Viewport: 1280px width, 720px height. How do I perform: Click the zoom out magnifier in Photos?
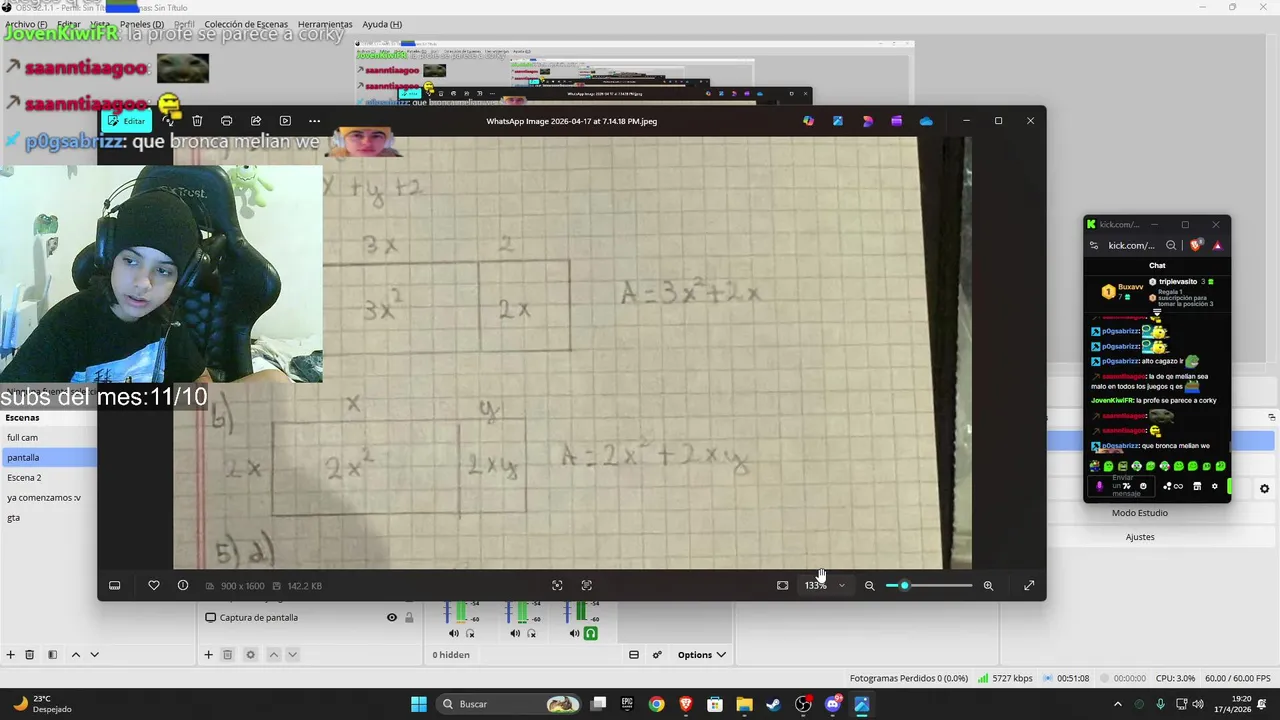click(x=870, y=586)
